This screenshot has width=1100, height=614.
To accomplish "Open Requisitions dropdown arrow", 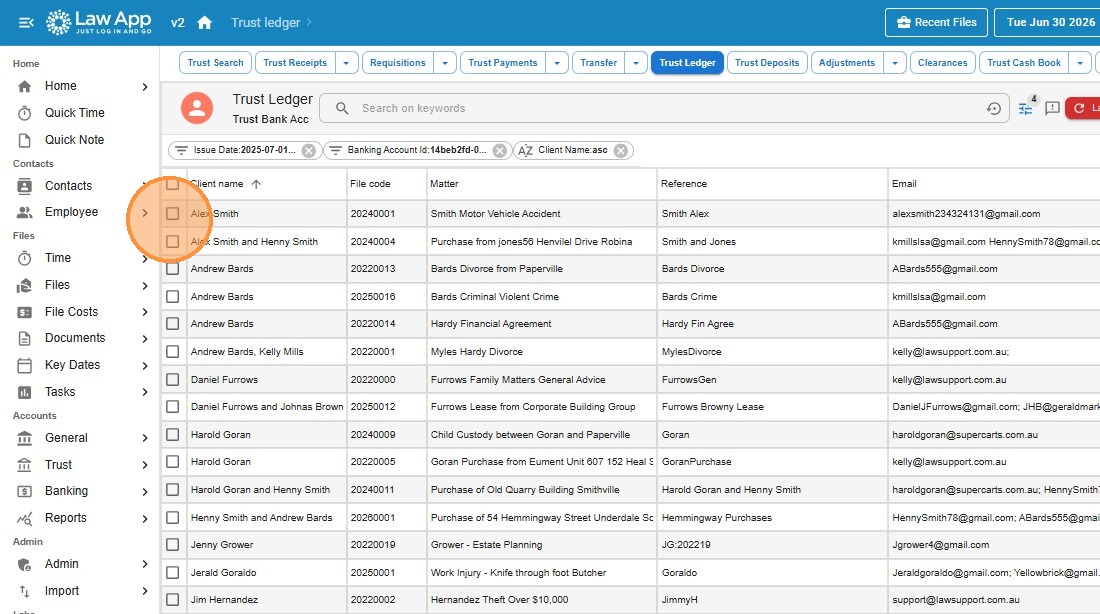I will (x=445, y=63).
